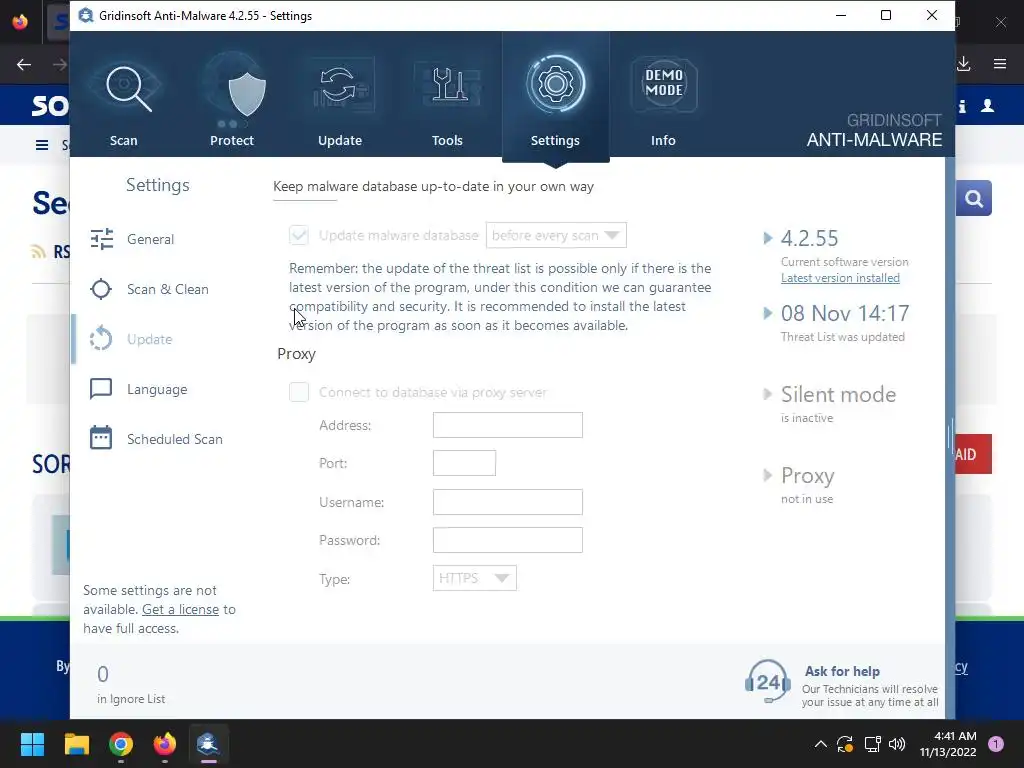Select the Settings gear icon

pos(556,84)
